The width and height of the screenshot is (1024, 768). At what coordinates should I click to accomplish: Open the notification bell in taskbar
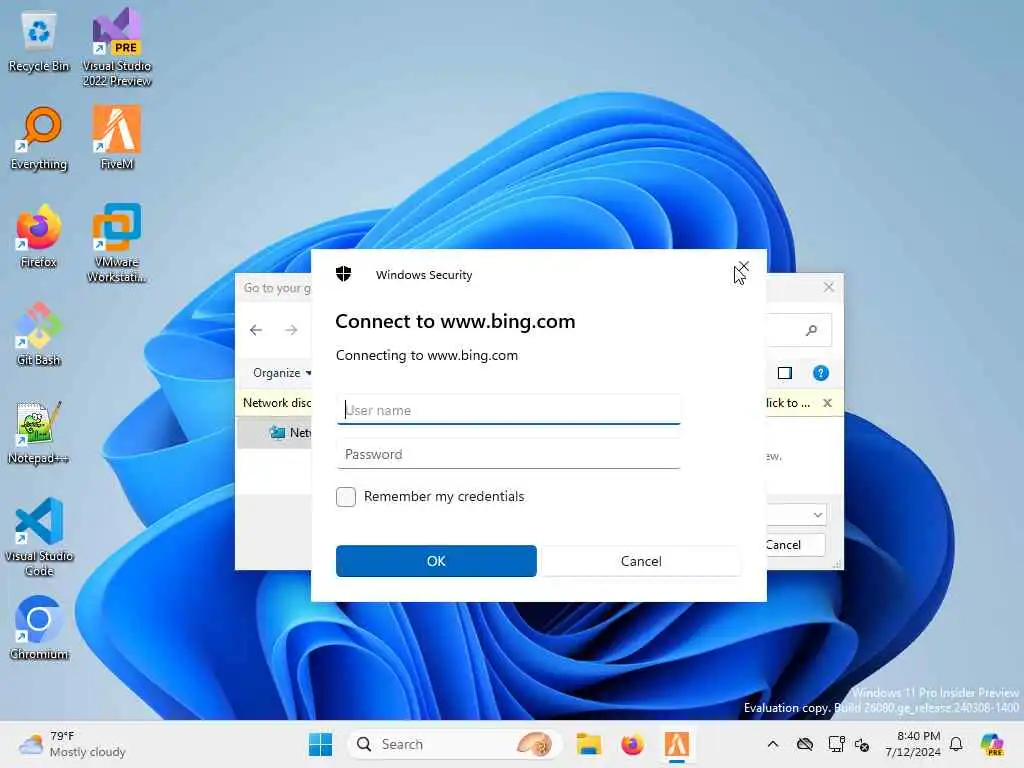(x=956, y=744)
